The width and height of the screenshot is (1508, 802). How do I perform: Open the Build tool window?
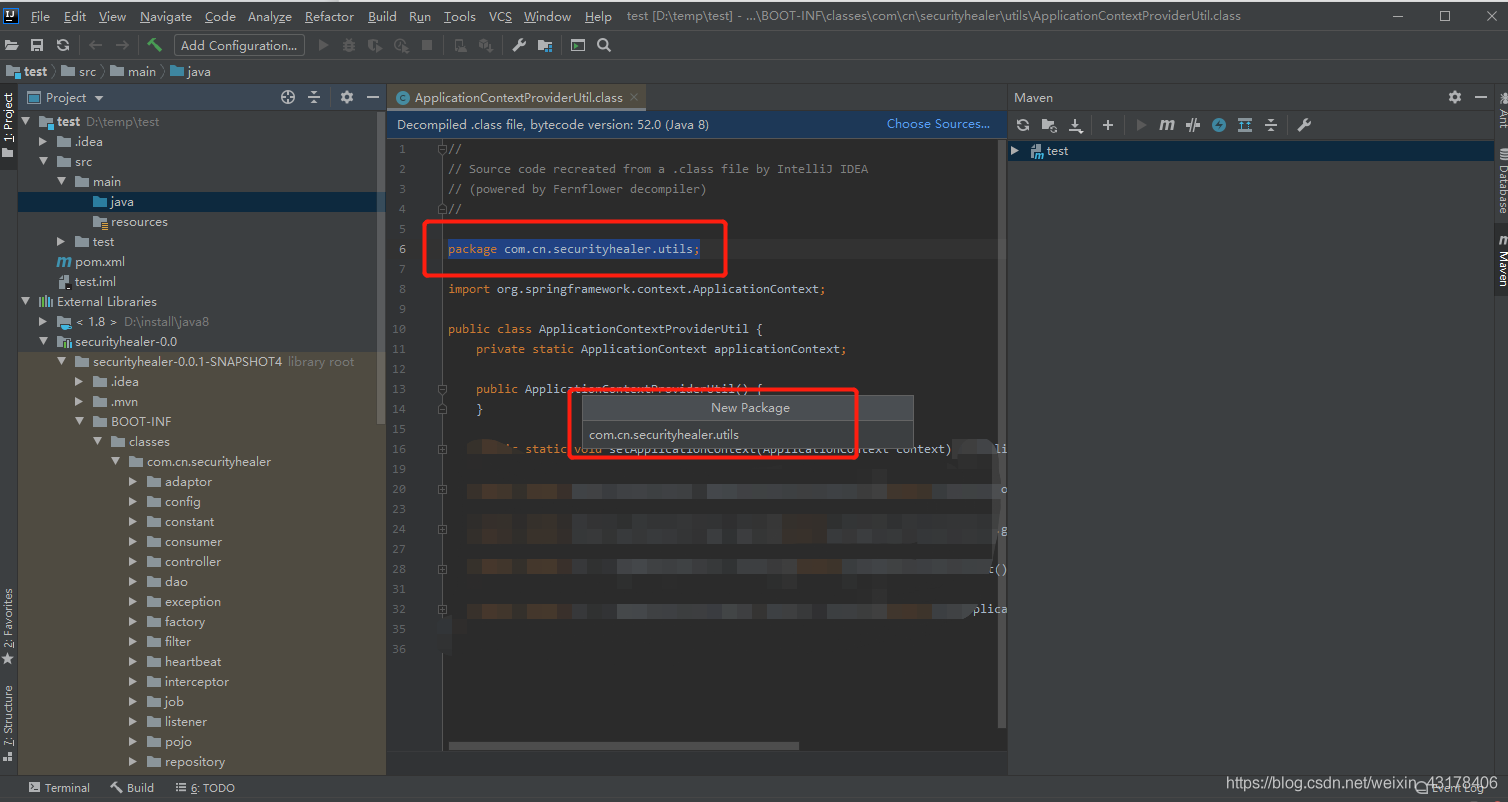point(132,788)
